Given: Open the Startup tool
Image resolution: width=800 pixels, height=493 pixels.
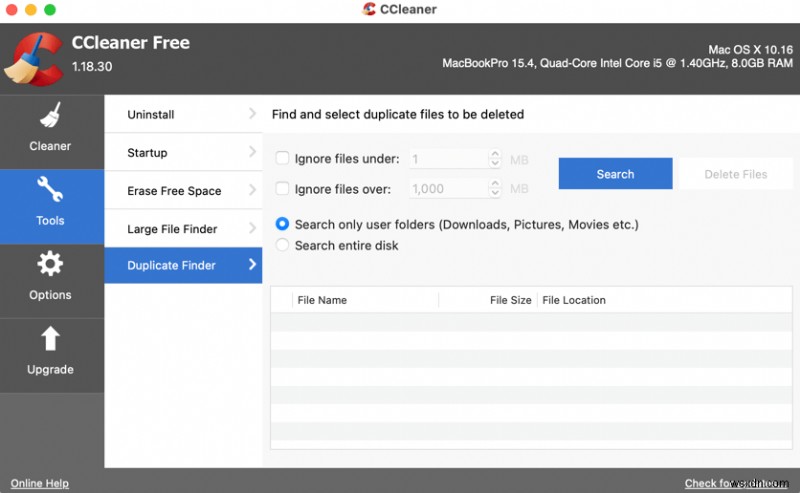Looking at the screenshot, I should [x=183, y=152].
